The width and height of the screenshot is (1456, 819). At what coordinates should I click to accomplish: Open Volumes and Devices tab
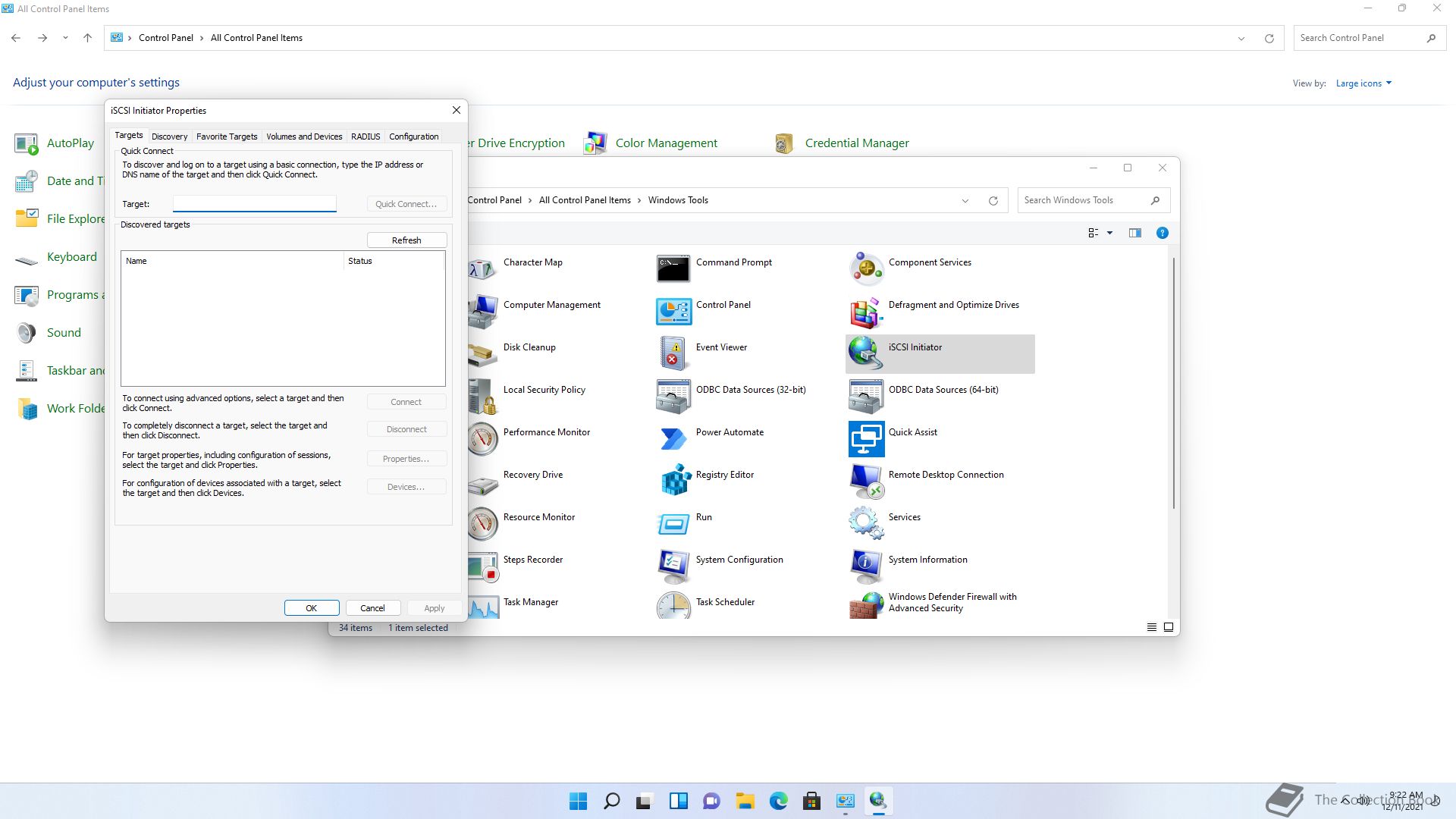pyautogui.click(x=304, y=136)
